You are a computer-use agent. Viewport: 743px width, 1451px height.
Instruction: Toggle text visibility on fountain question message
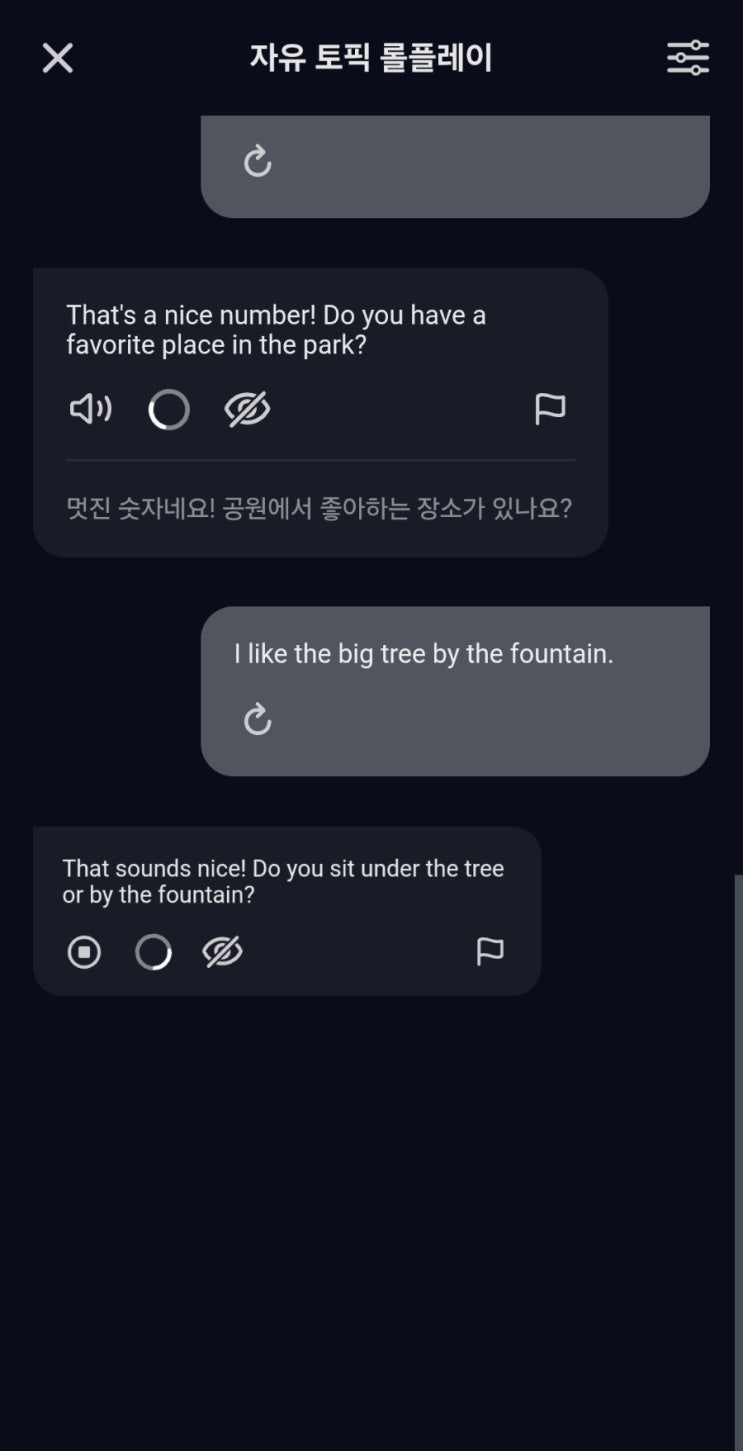(x=222, y=952)
